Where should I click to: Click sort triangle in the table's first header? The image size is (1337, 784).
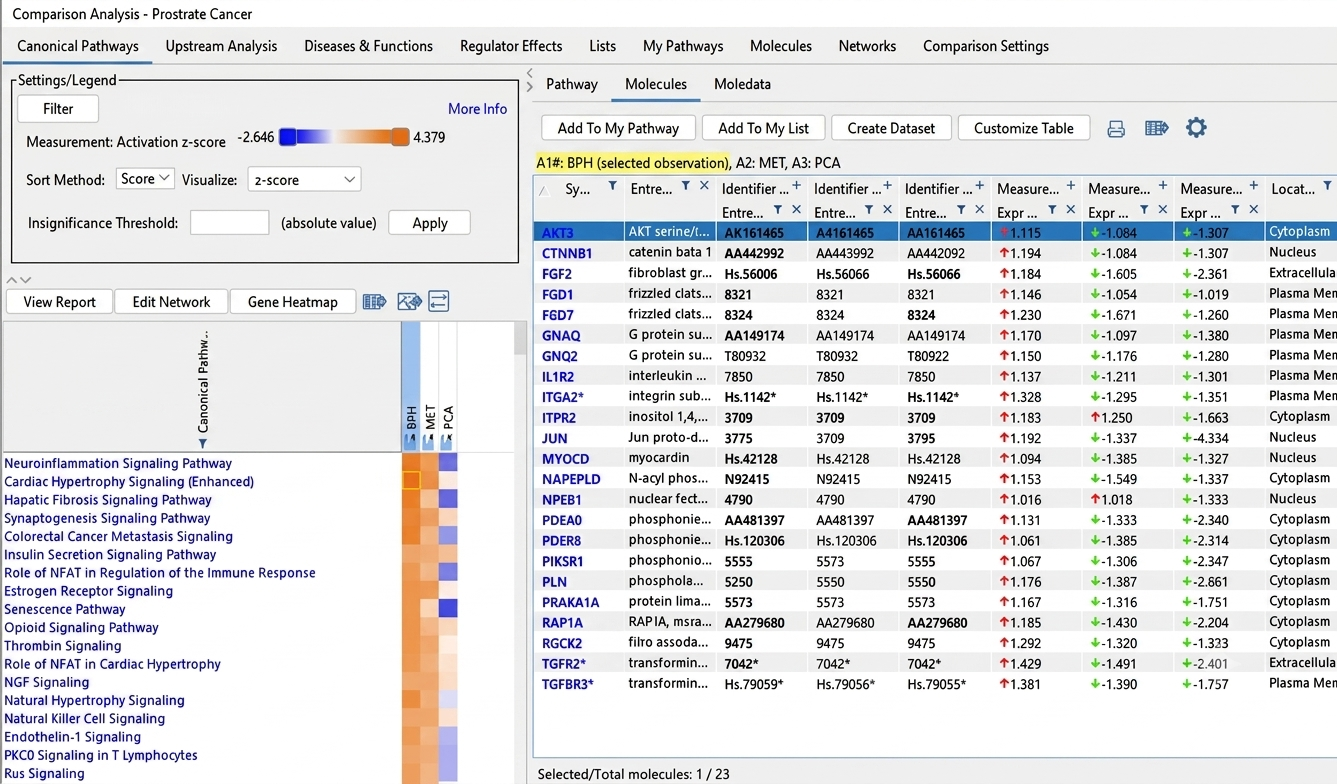(544, 190)
